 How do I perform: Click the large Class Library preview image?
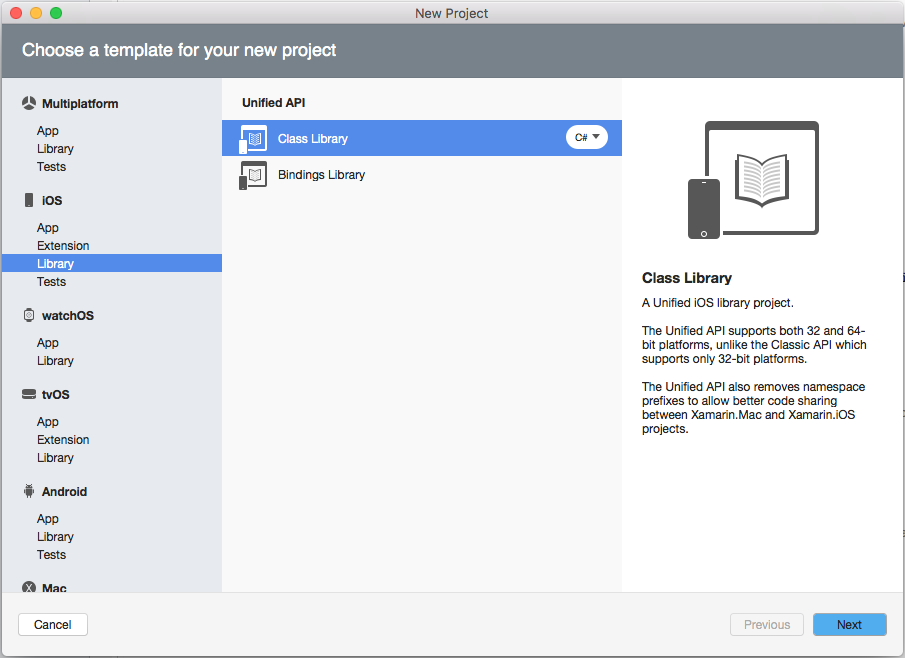click(753, 180)
